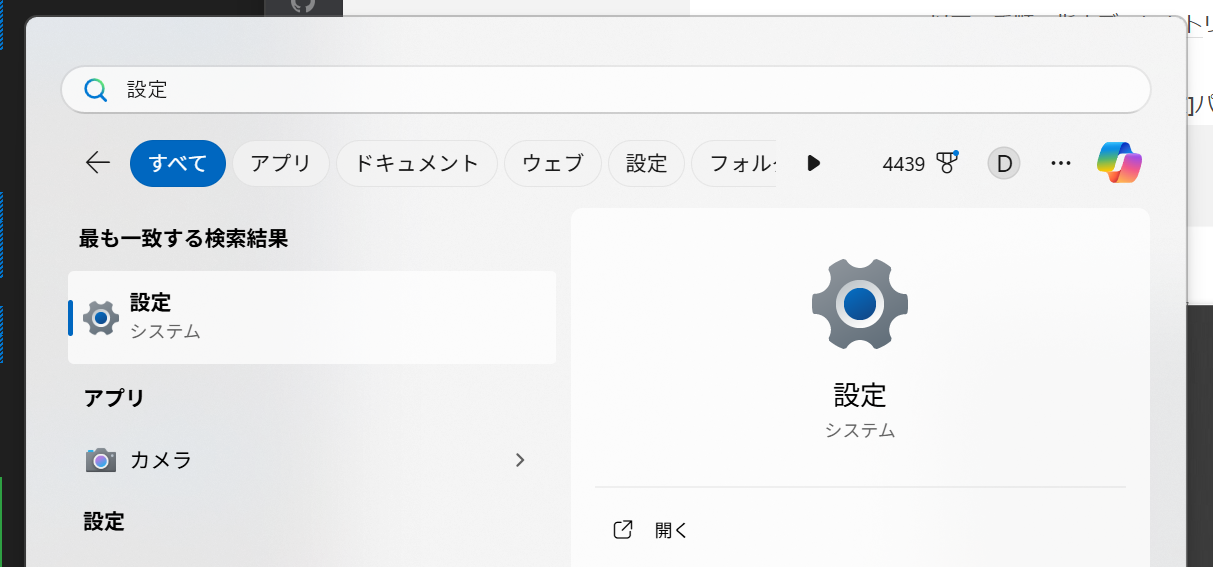Click the 設定 section heading at bottom
1213x567 pixels.
[104, 521]
